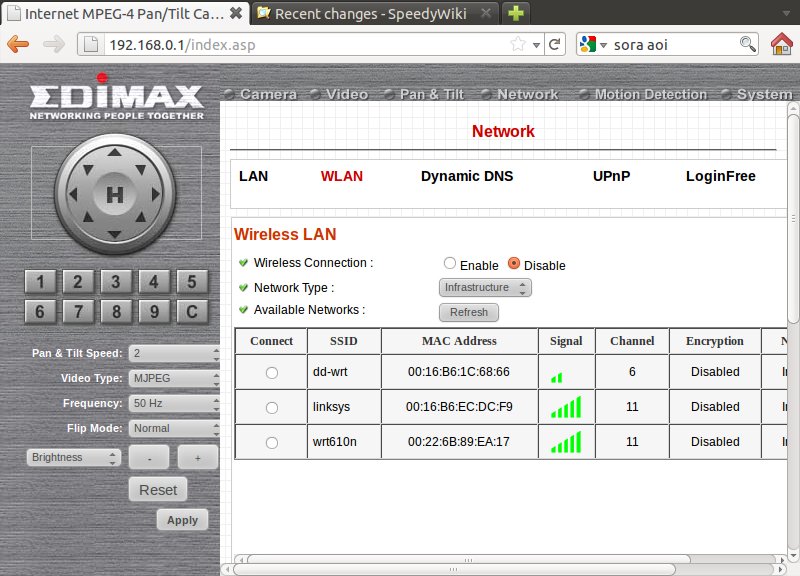The image size is (800, 576).
Task: Select preset position 5 button
Action: click(192, 282)
